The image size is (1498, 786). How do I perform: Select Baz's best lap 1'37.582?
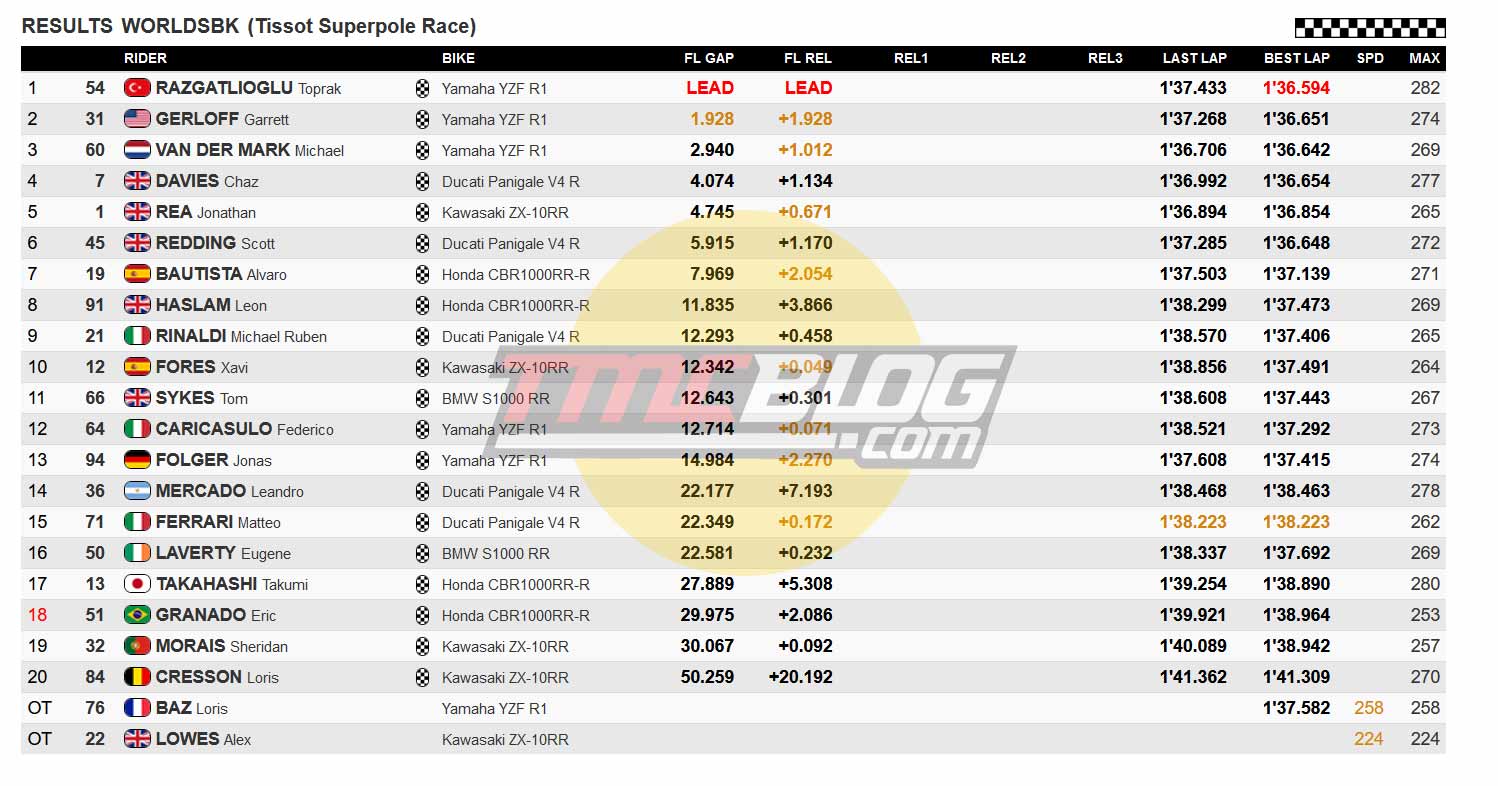click(1297, 708)
